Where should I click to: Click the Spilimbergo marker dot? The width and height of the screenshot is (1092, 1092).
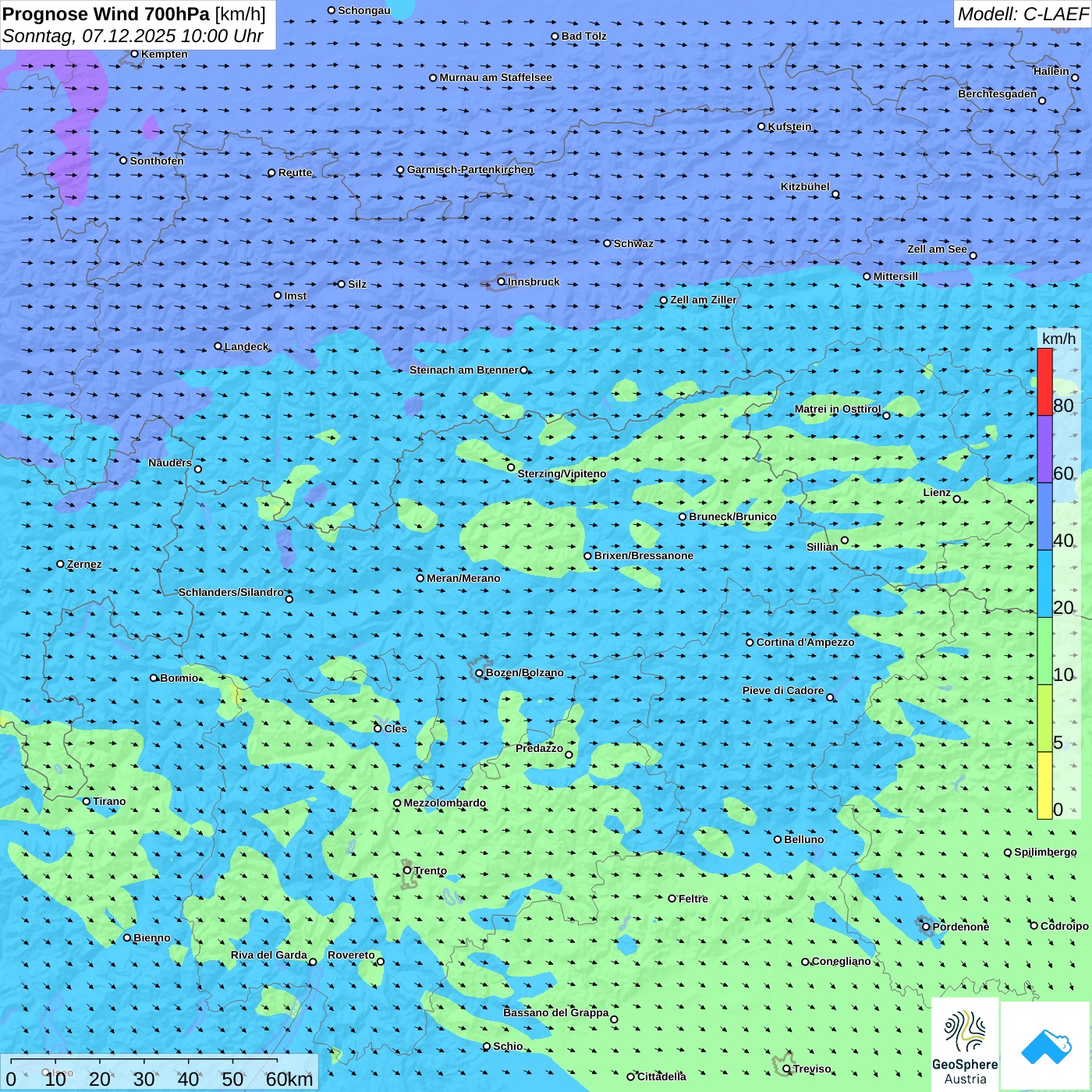pos(1008,853)
